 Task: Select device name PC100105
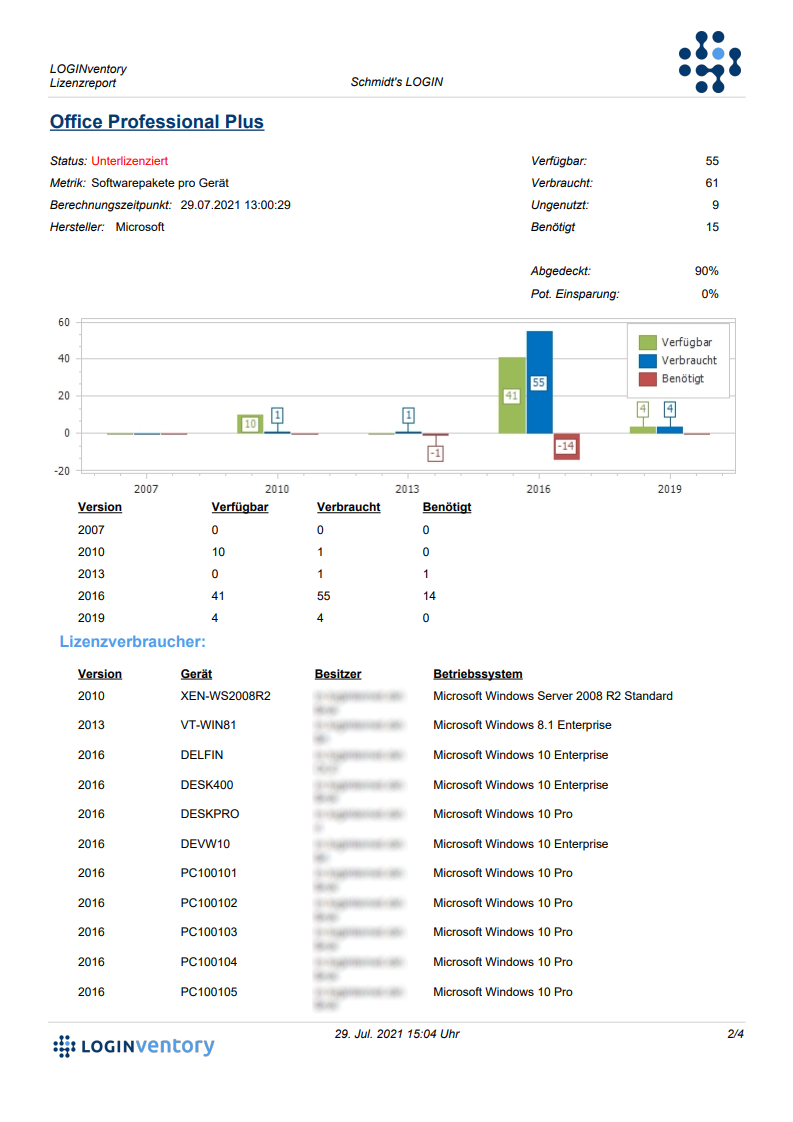click(209, 992)
